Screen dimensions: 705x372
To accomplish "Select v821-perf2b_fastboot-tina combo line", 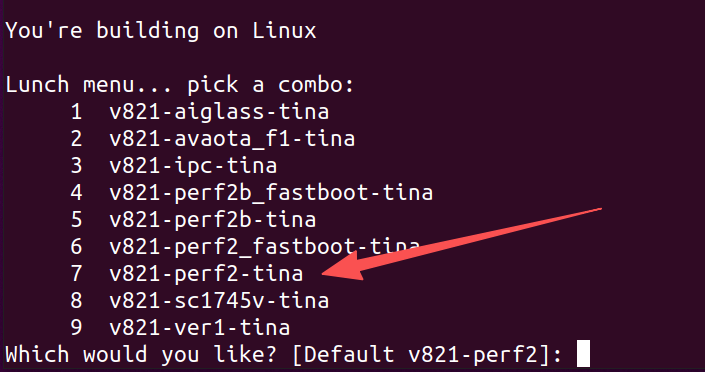I will pos(271,193).
